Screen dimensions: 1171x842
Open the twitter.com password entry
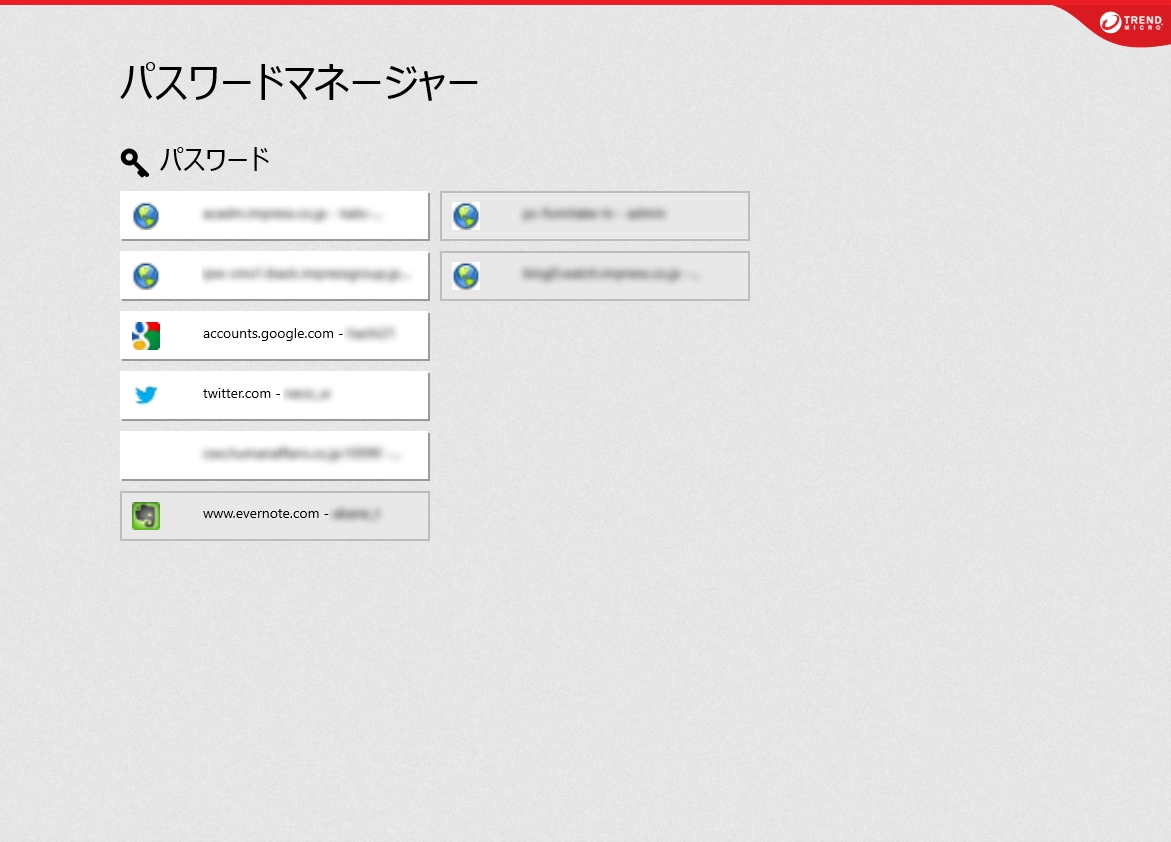[x=275, y=395]
